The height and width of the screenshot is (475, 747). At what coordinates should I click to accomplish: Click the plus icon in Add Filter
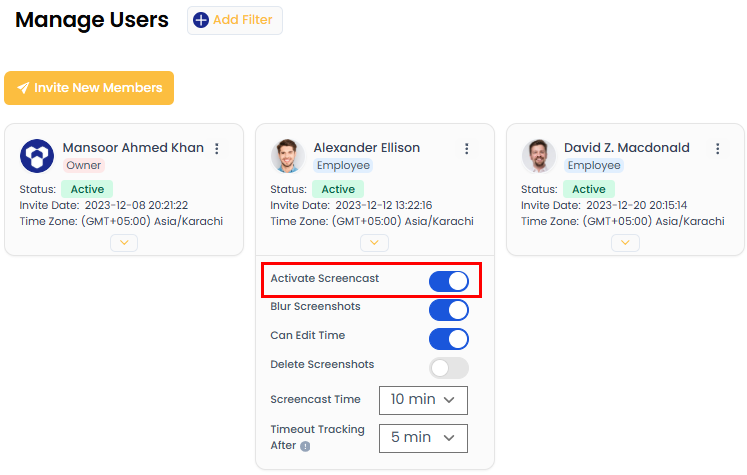pyautogui.click(x=201, y=20)
